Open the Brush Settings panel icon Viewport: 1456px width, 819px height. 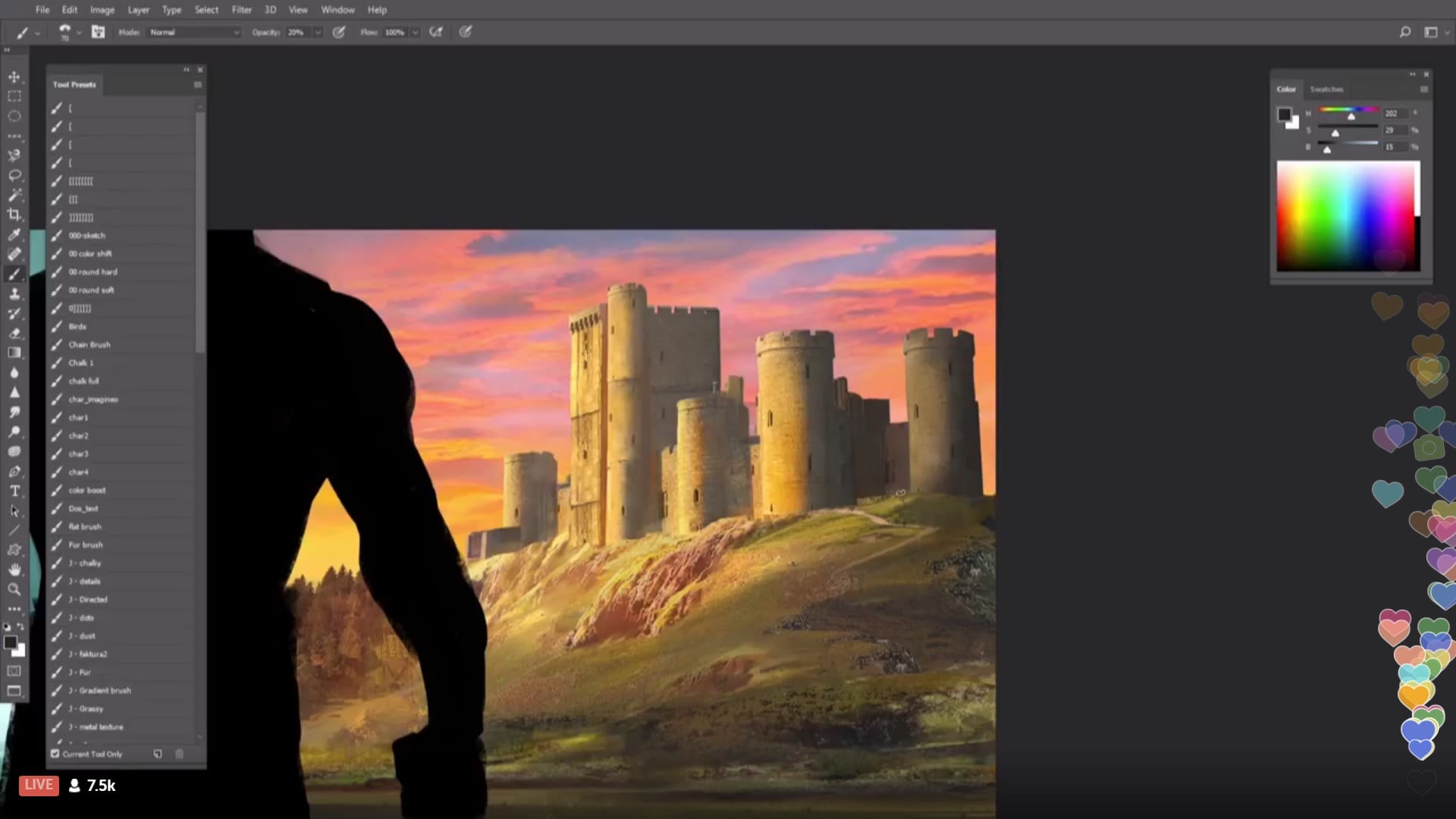(98, 32)
